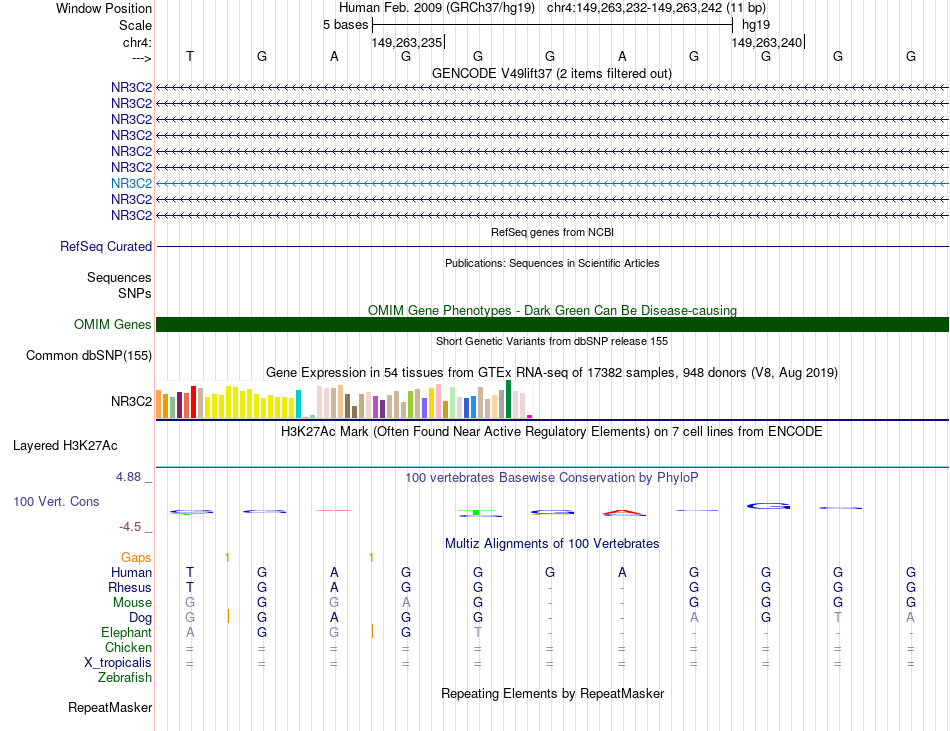Click the cyan GTEx expression bar
Image resolution: width=950 pixels, height=731 pixels.
click(x=299, y=404)
